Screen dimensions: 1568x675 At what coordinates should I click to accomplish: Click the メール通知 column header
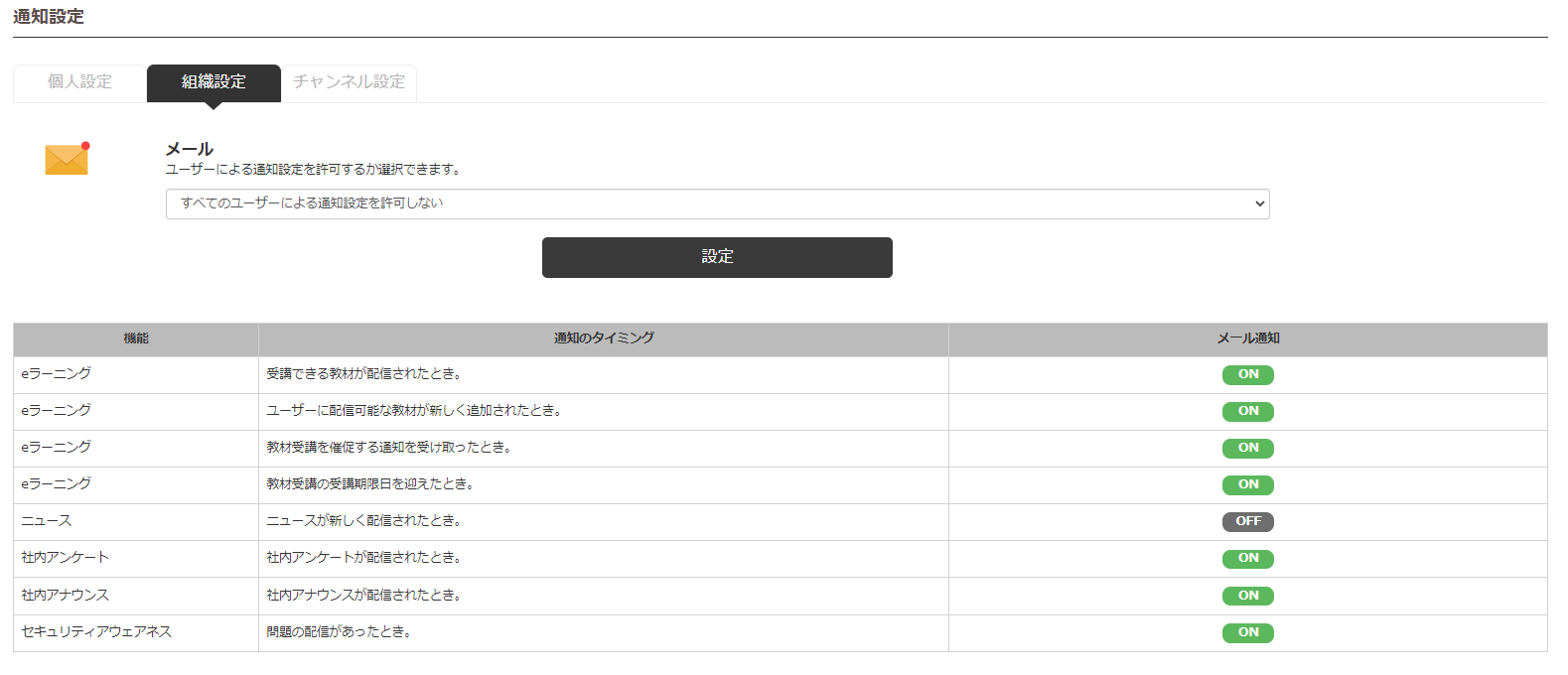(1247, 338)
